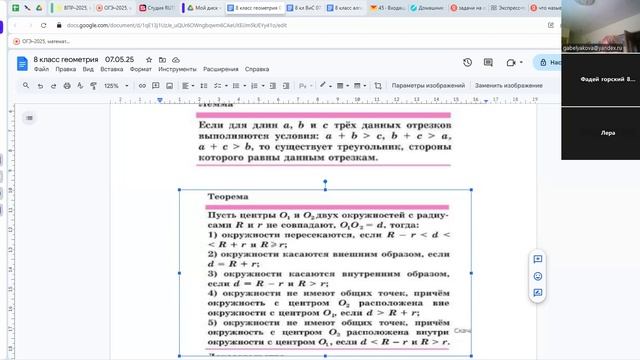The height and width of the screenshot is (360, 640).
Task: Open Параметры изображений options
Action: [428, 86]
